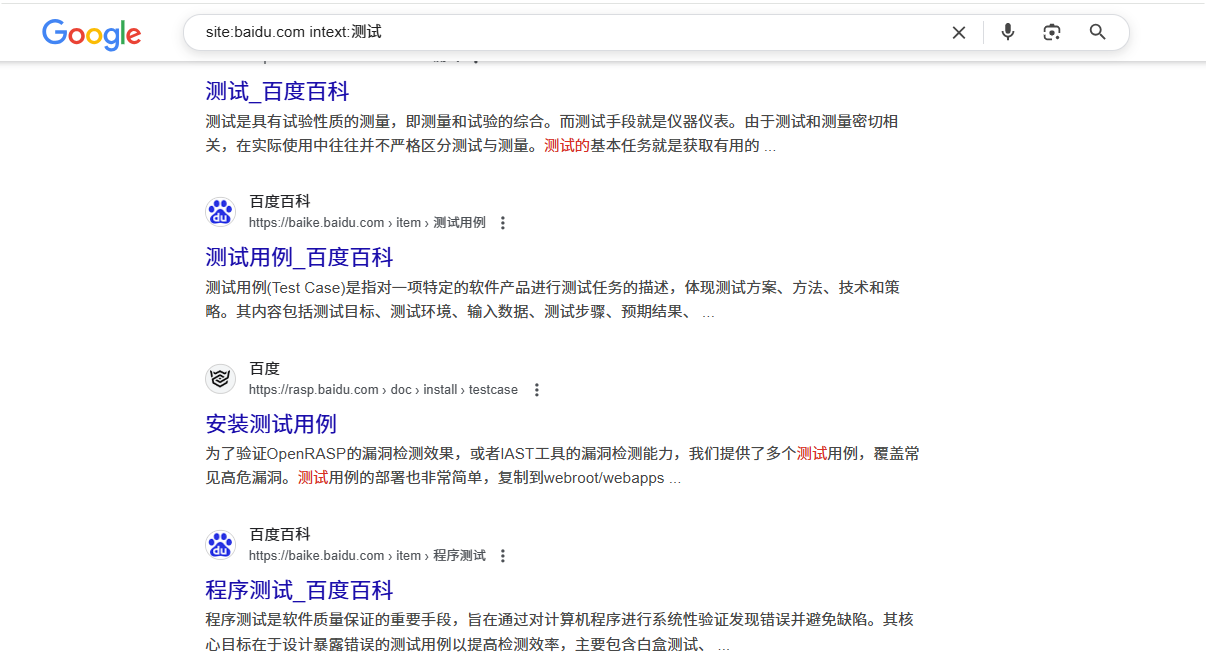Click 百度 site name above rasp result
Screen dimensions: 1206x670
264,369
